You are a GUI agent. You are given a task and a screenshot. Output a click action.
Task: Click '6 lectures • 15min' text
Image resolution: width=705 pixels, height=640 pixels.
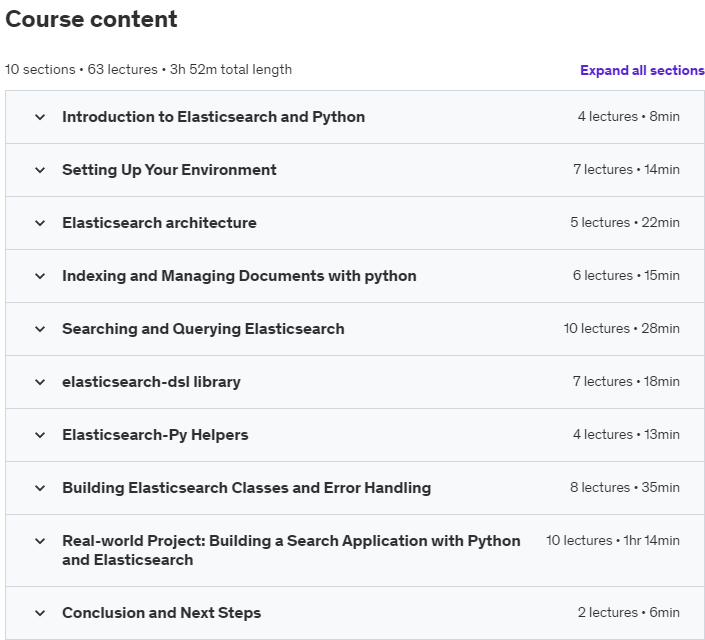626,276
